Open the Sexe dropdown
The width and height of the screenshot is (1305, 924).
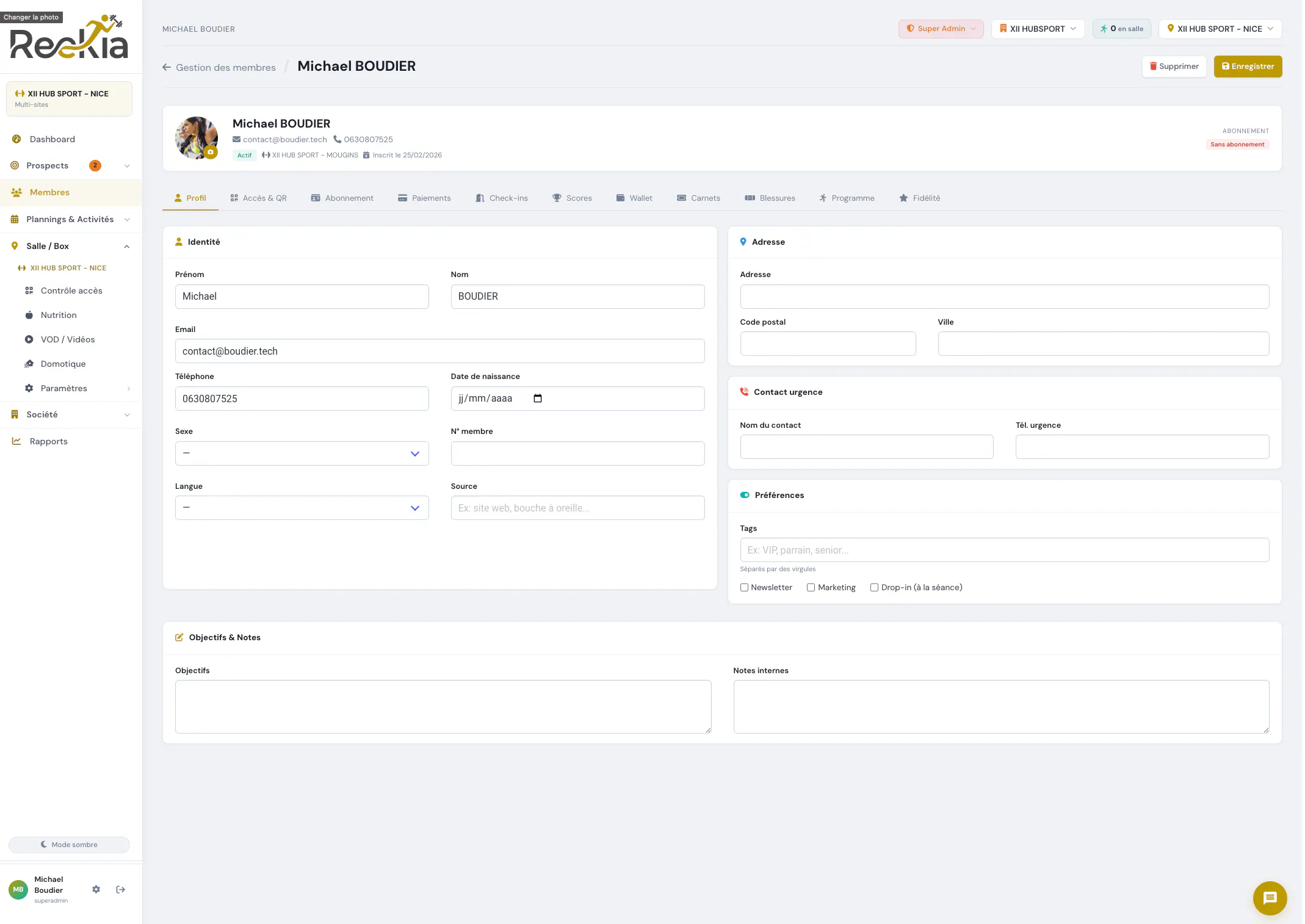coord(302,453)
